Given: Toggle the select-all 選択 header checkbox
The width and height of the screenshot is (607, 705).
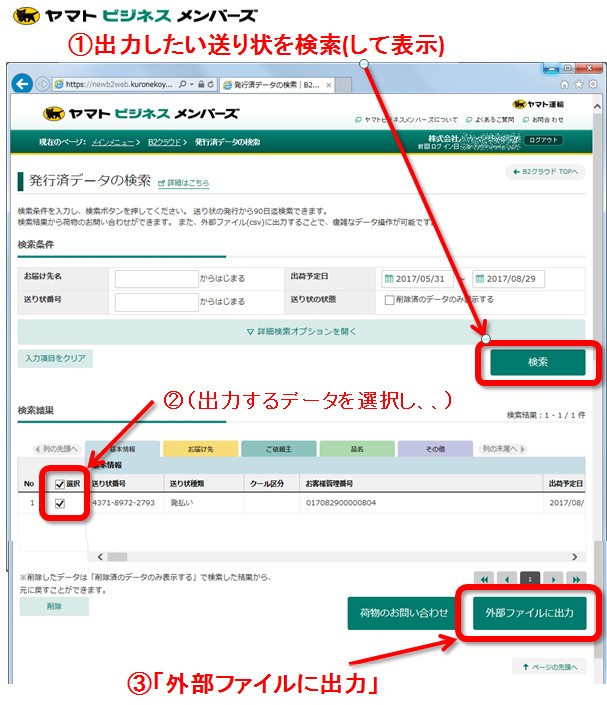Looking at the screenshot, I should (x=59, y=484).
